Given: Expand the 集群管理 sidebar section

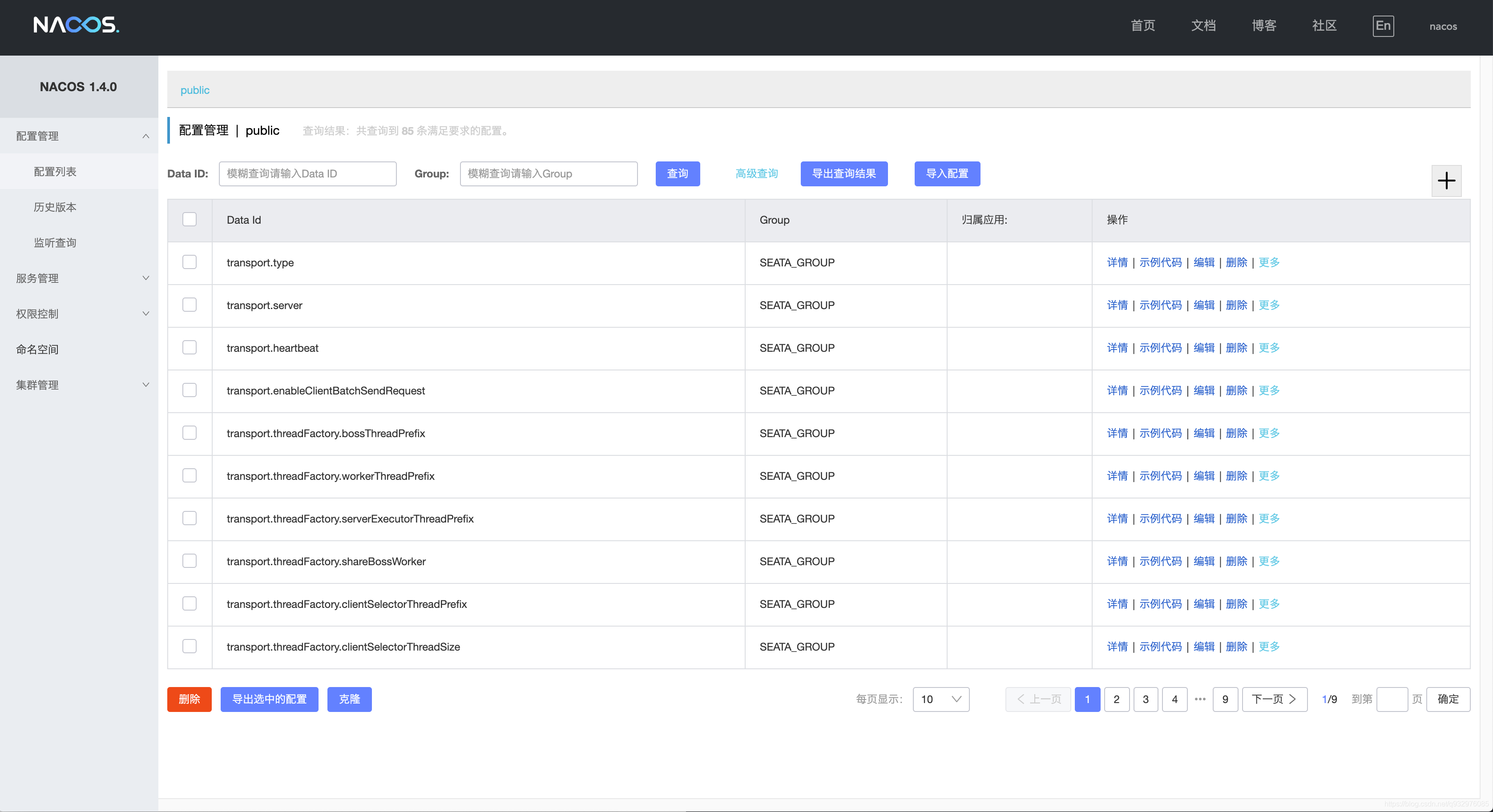Looking at the screenshot, I should point(79,385).
